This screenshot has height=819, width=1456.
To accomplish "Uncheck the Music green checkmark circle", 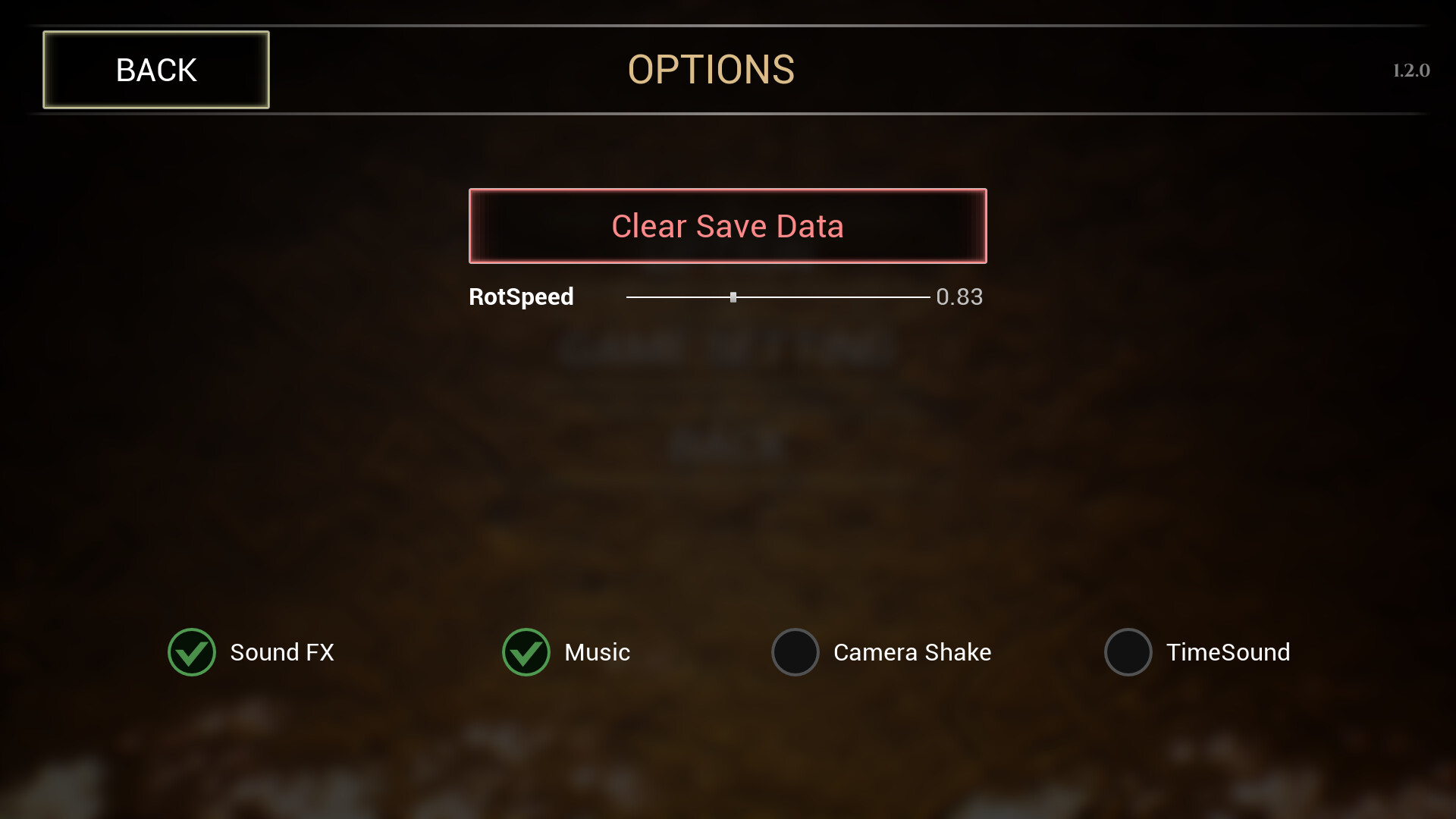I will click(x=526, y=652).
